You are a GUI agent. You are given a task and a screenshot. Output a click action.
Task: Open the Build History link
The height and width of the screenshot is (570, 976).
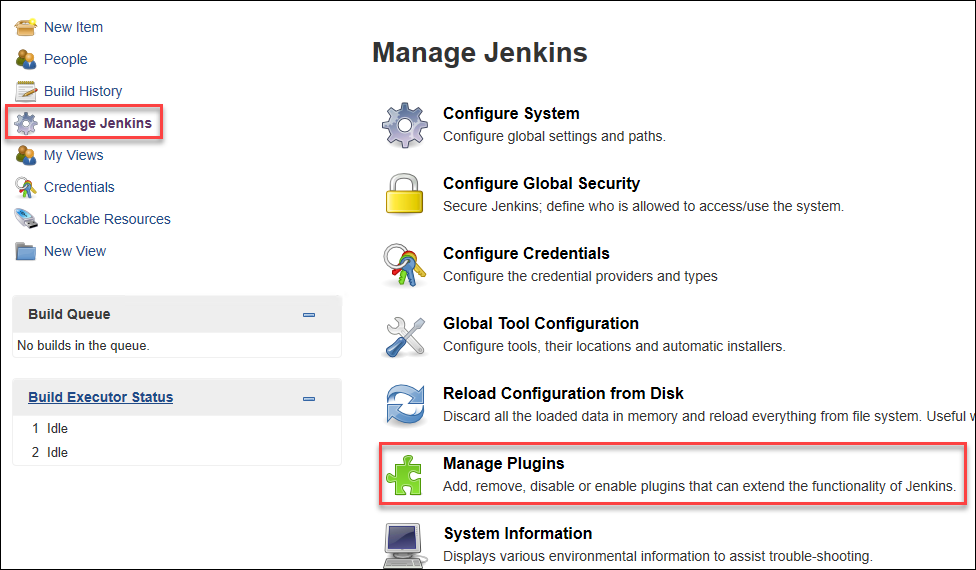[x=83, y=91]
